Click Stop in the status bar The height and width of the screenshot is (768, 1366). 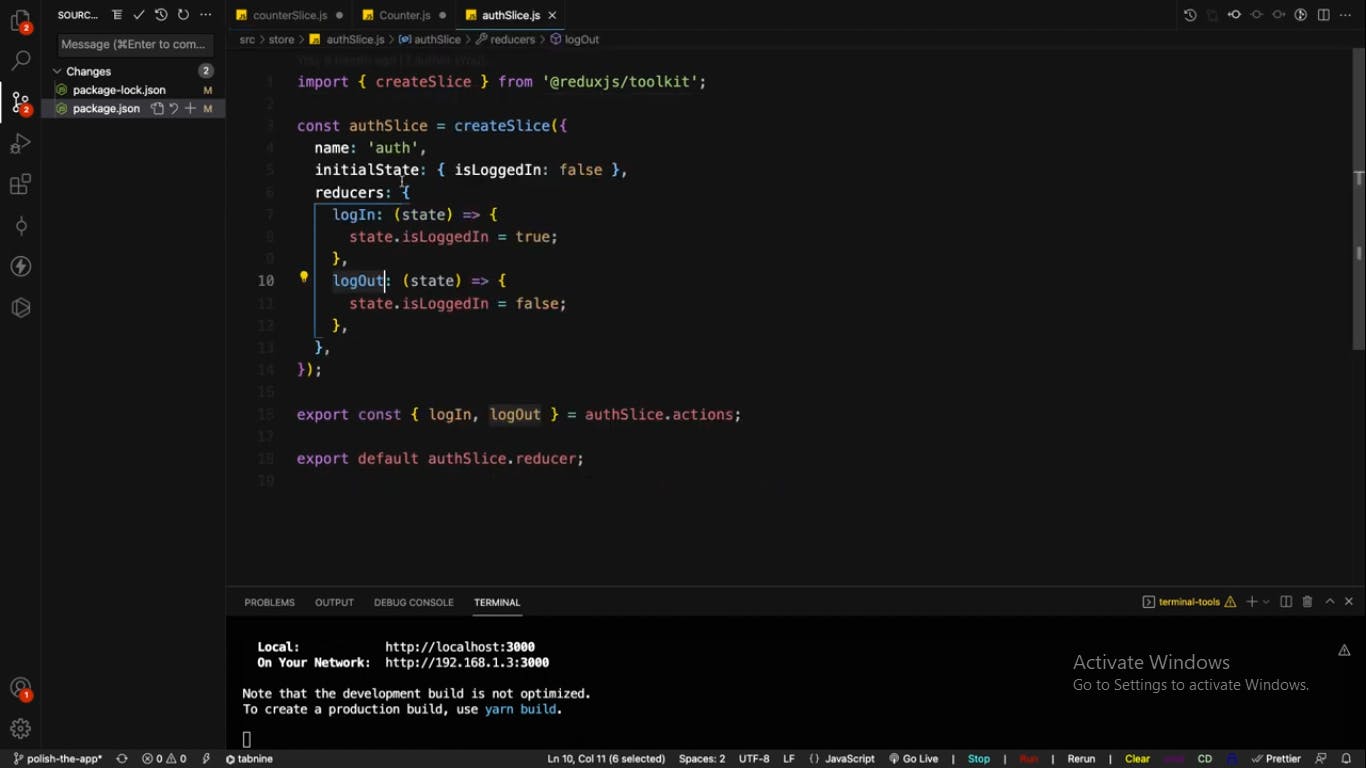pos(979,759)
